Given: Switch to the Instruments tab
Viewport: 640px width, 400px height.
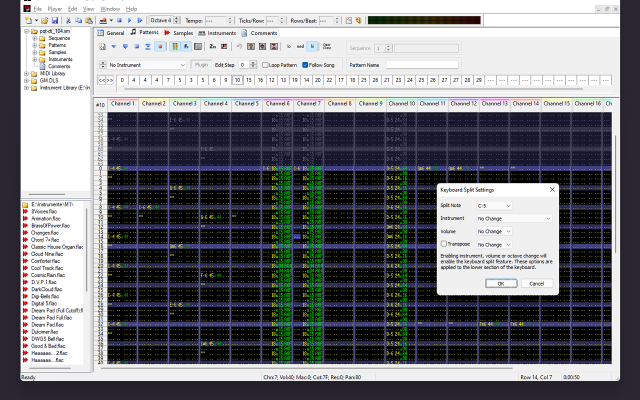Looking at the screenshot, I should [218, 33].
